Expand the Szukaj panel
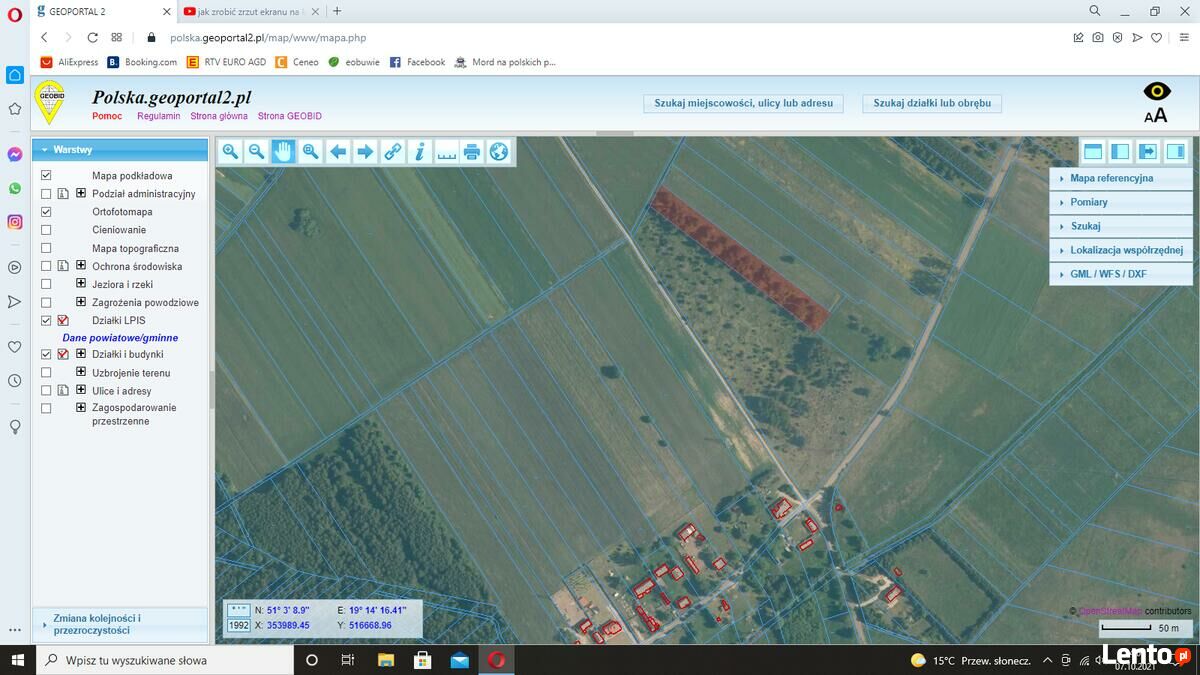 pos(1120,226)
